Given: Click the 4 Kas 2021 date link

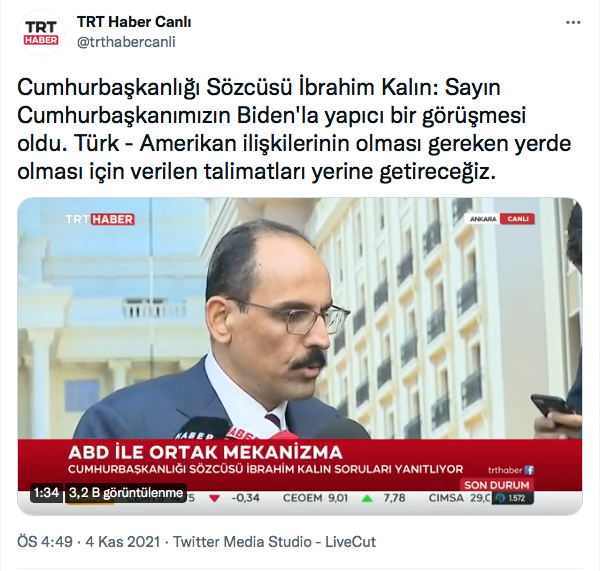Looking at the screenshot, I should pyautogui.click(x=123, y=542).
